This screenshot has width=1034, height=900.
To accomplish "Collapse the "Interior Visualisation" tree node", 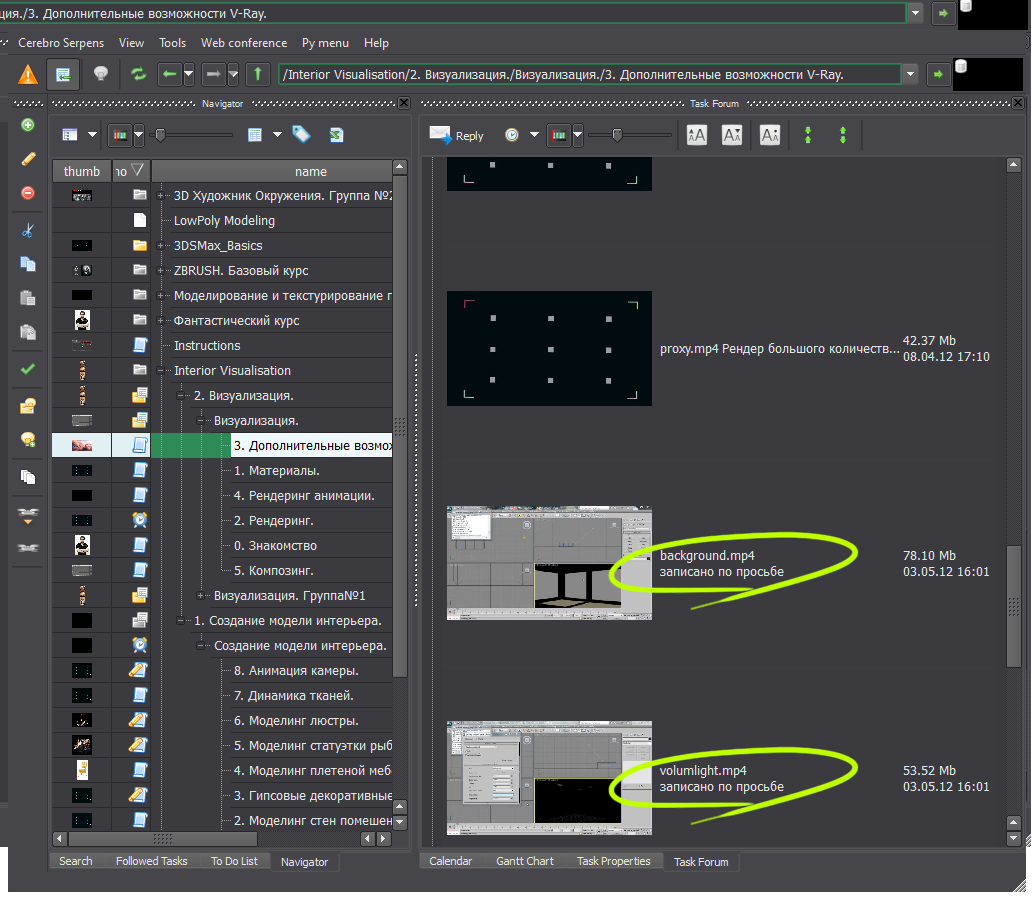I will 161,371.
